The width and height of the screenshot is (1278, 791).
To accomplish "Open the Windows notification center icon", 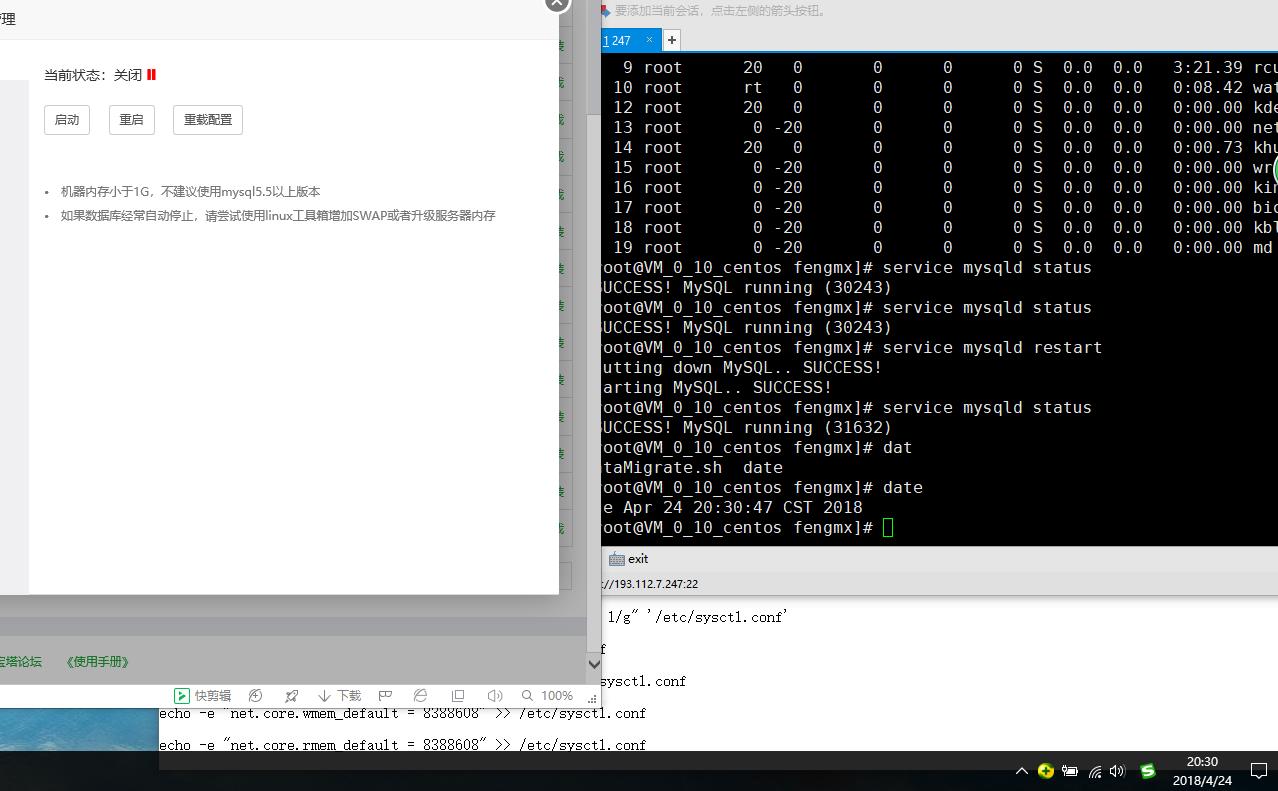I will pyautogui.click(x=1258, y=771).
